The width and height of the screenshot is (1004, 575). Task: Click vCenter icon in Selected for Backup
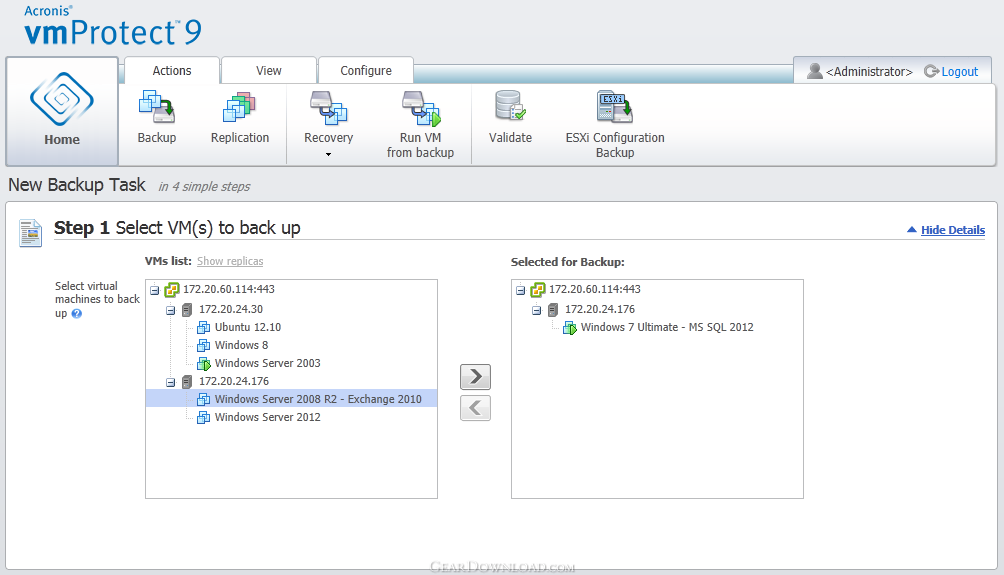tap(538, 290)
